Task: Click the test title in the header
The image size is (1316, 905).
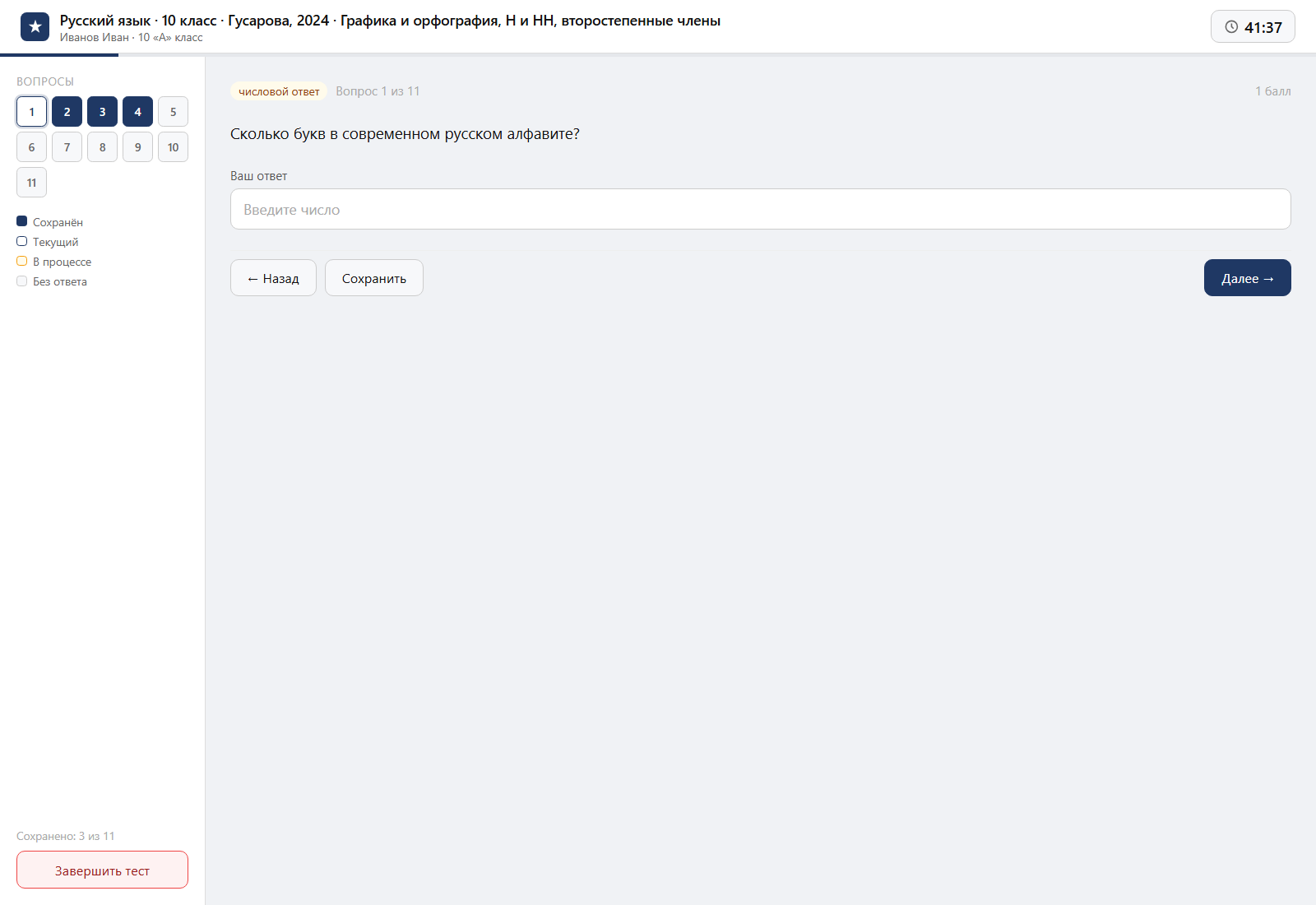Action: [390, 21]
